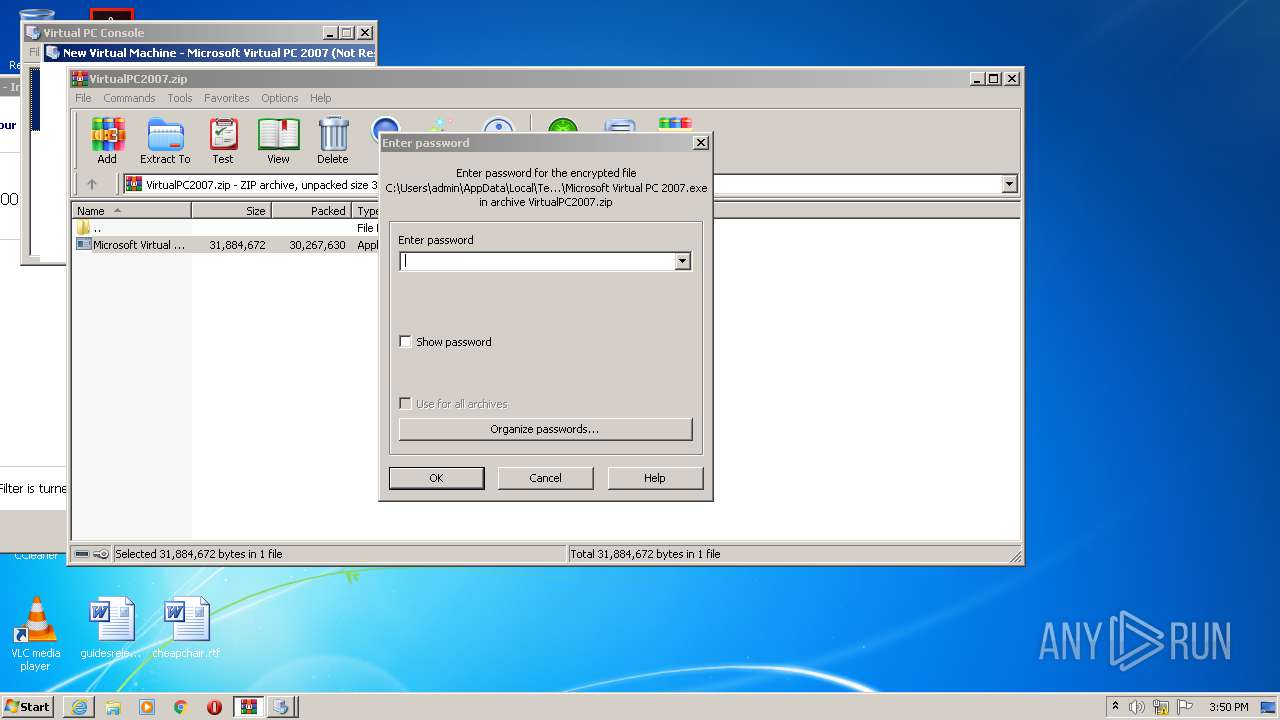Select the guidesrelev document on desktop
This screenshot has width=1280, height=720.
(111, 628)
